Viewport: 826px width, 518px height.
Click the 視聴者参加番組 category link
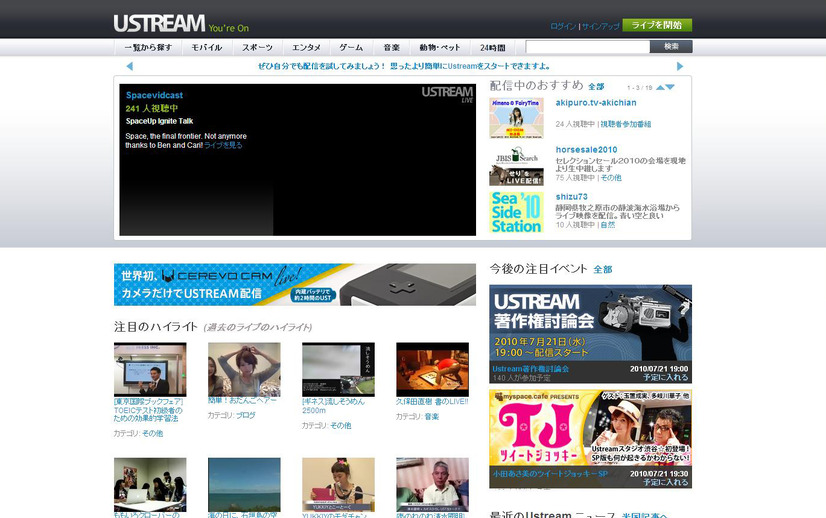pyautogui.click(x=626, y=124)
